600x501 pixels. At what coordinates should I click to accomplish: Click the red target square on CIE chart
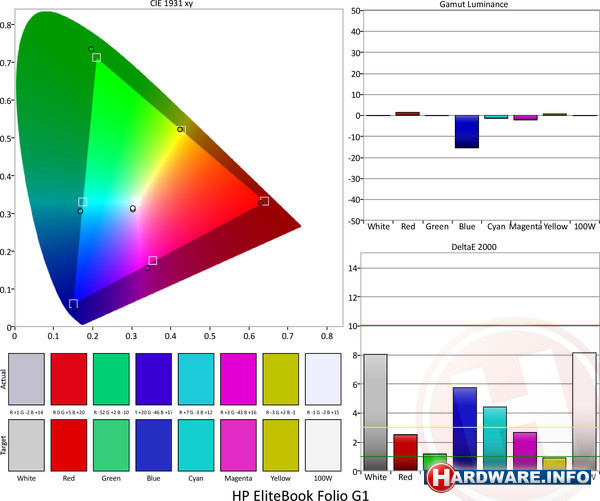pos(264,201)
